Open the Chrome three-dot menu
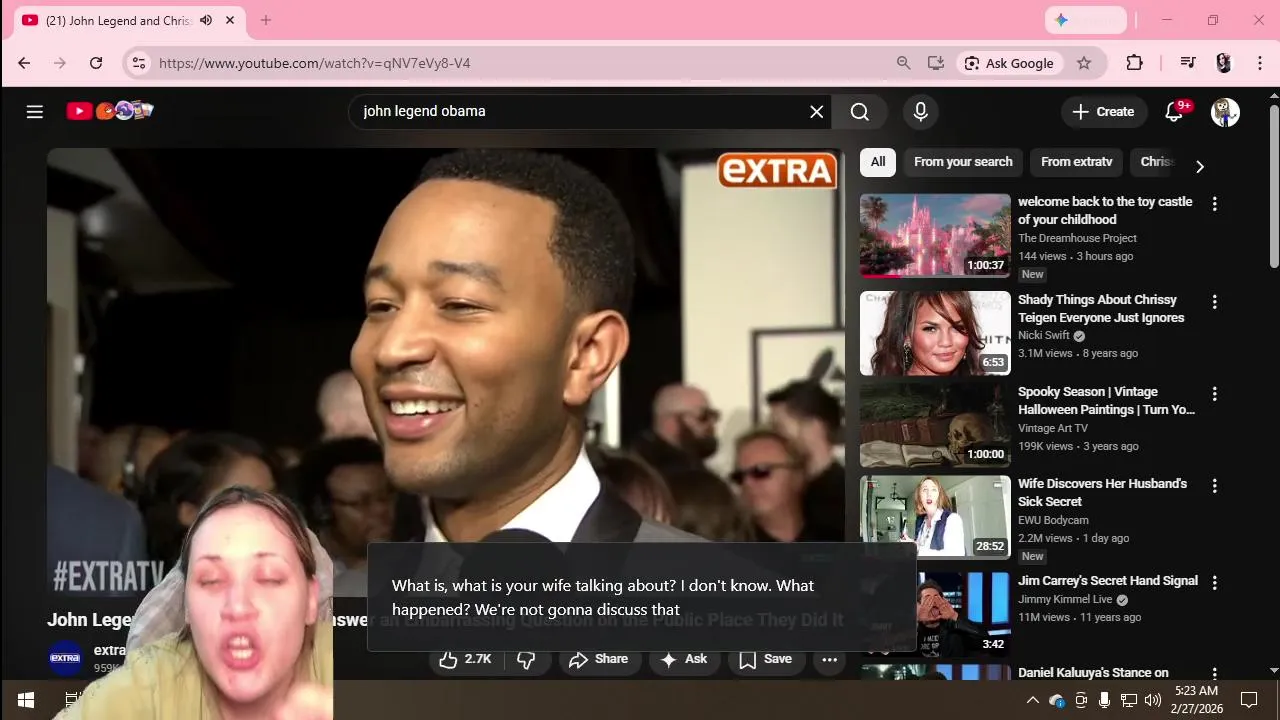1280x720 pixels. click(x=1259, y=63)
